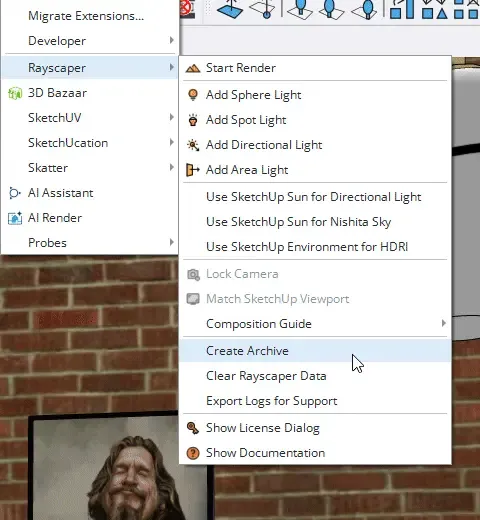Click the AI Render picture icon
Image resolution: width=480 pixels, height=520 pixels.
[15, 218]
